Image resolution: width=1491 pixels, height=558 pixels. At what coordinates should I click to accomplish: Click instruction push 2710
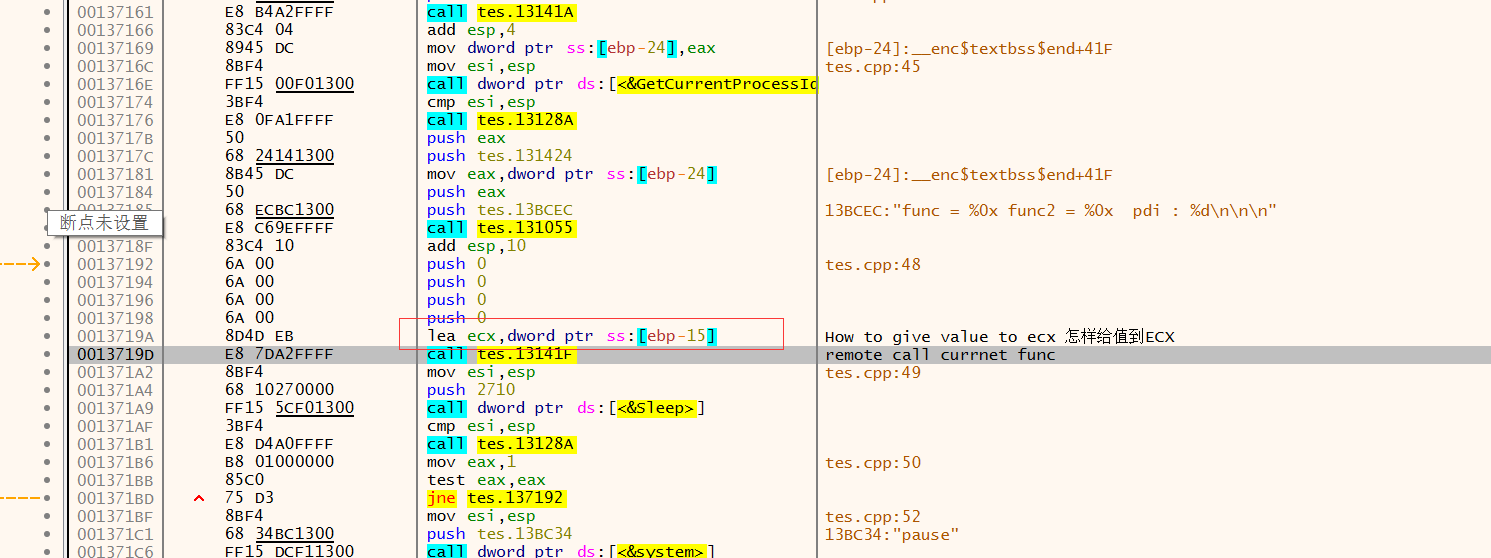click(471, 390)
